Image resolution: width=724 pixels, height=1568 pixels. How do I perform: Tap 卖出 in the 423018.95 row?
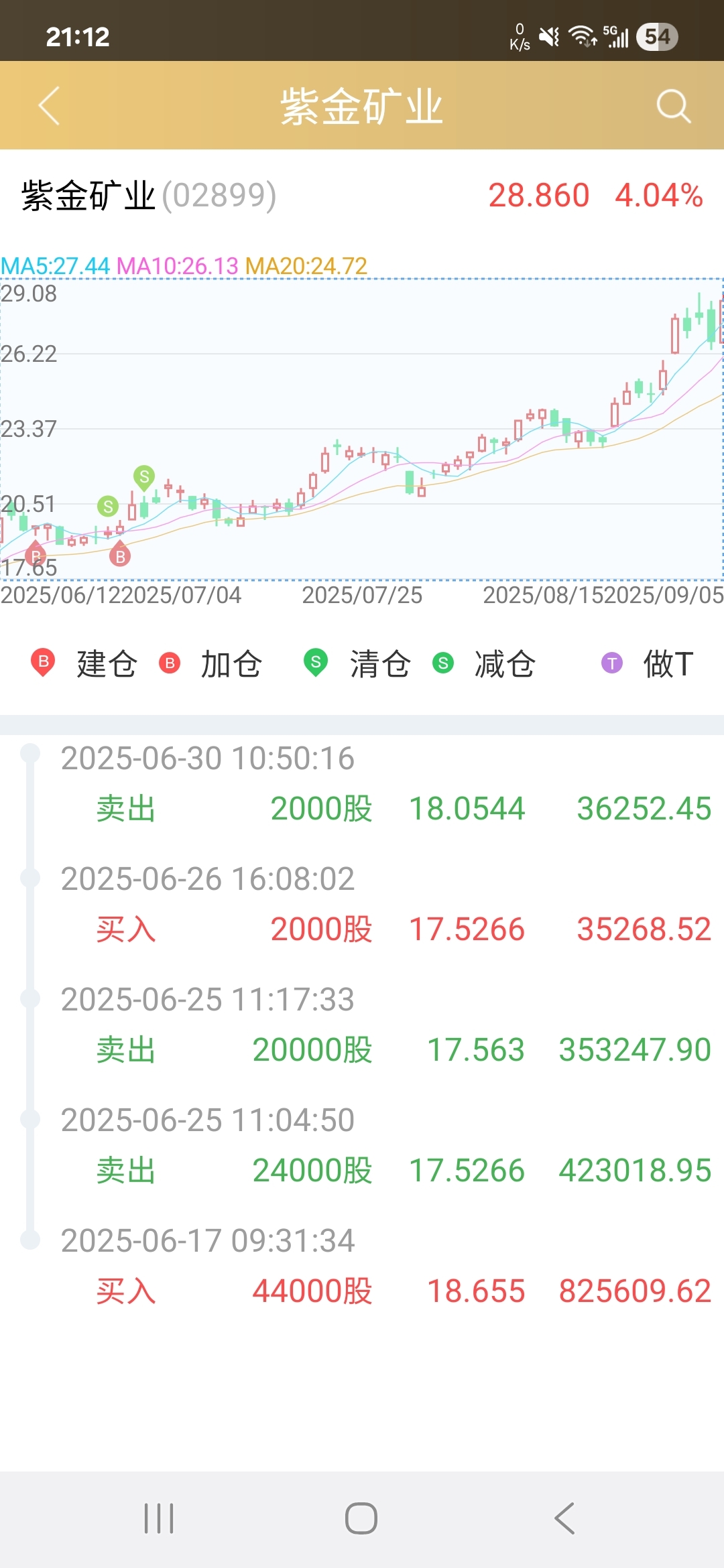[126, 1171]
